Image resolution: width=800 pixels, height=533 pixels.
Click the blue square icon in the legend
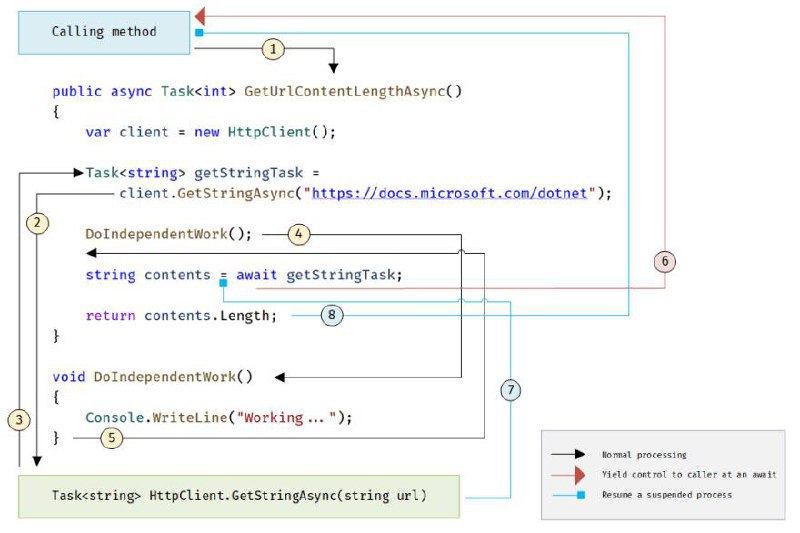581,495
